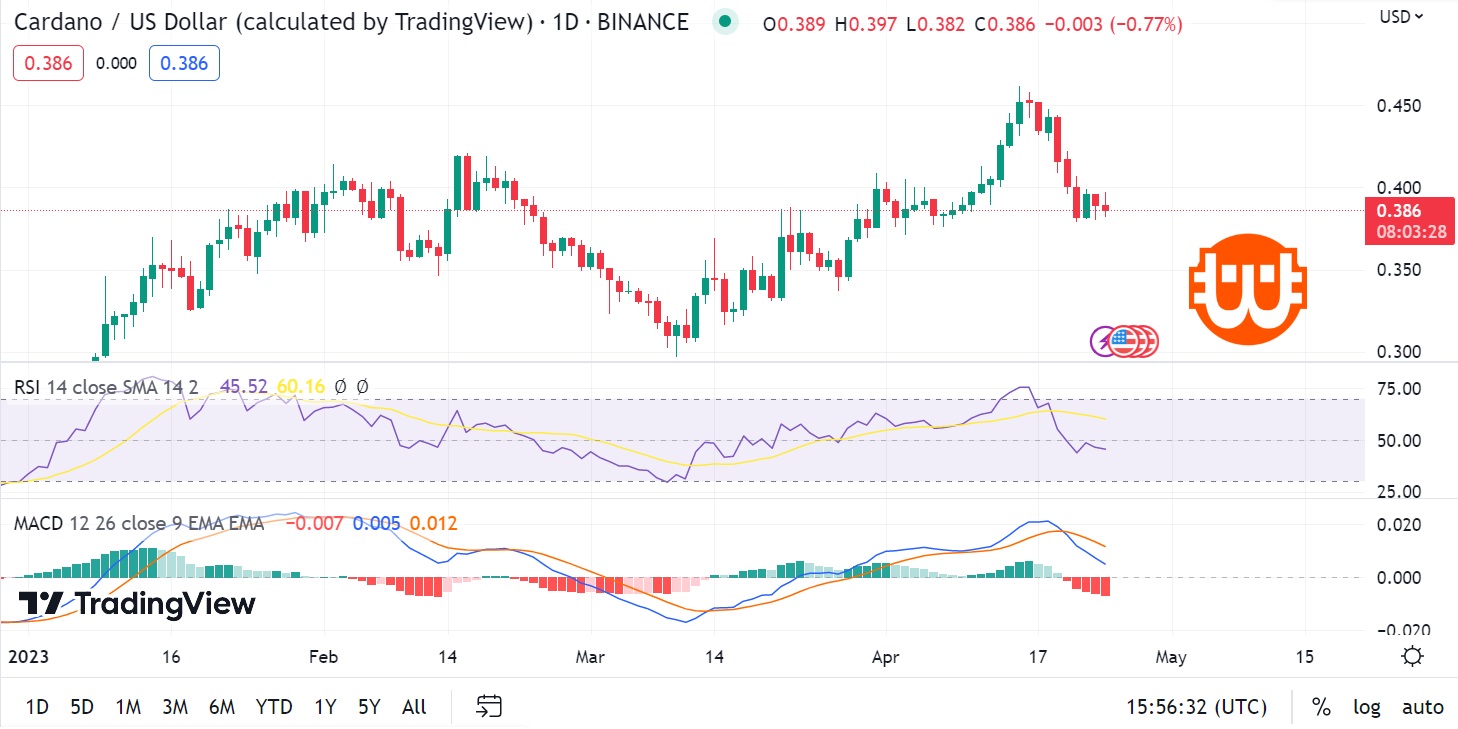Viewport: 1458px width, 729px height.
Task: Toggle auto scale mode
Action: point(1422,707)
